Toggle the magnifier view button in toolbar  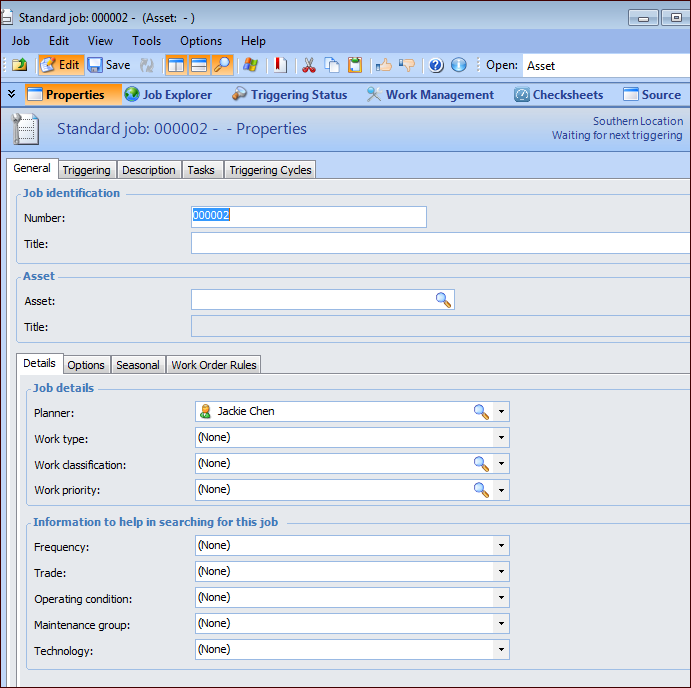(x=222, y=65)
